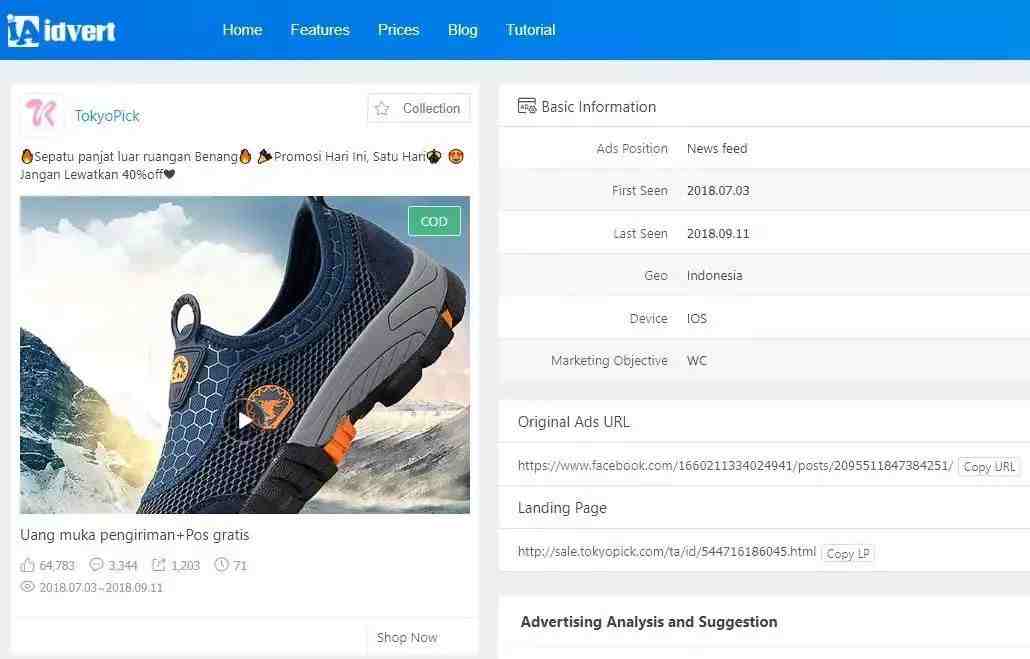Open the TokyoPick advertiser link
The width and height of the screenshot is (1030, 659).
[x=107, y=116]
